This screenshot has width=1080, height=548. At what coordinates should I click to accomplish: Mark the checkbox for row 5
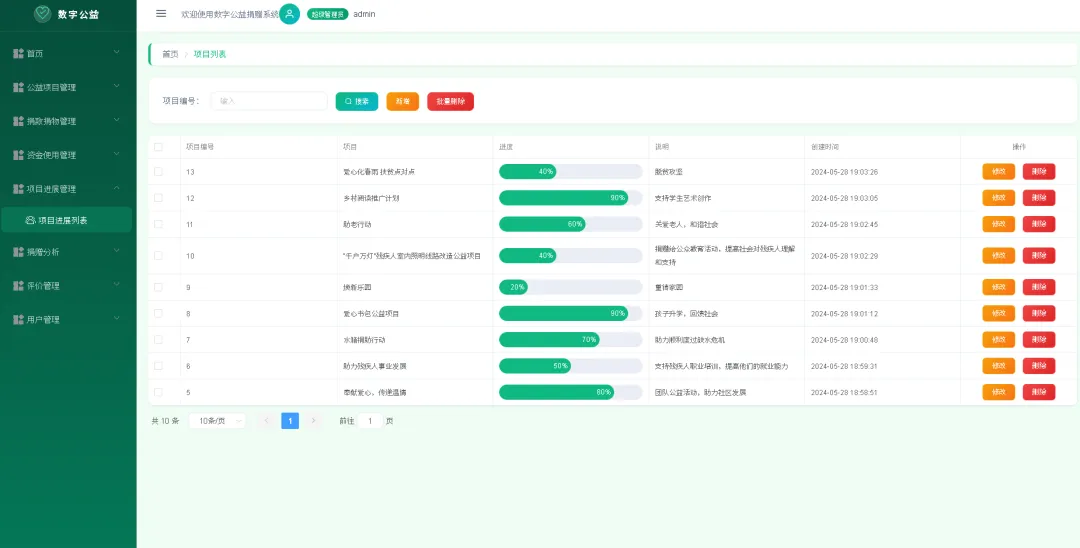coord(158,392)
